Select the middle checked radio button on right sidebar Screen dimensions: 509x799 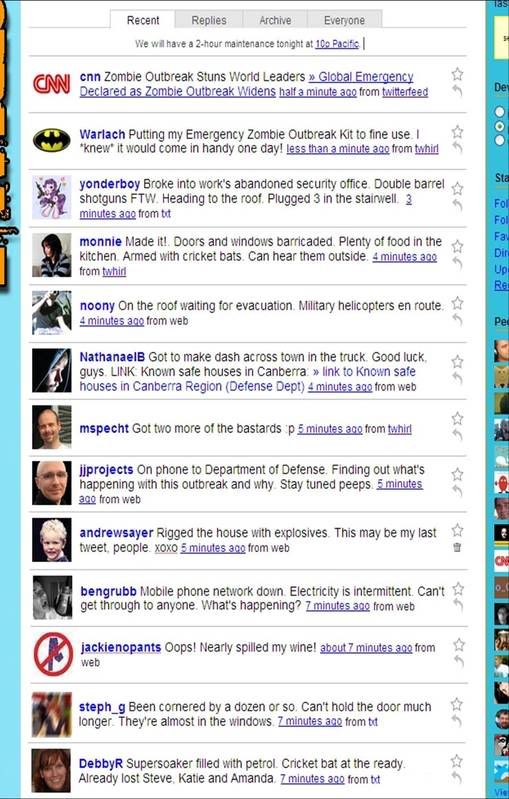(500, 126)
